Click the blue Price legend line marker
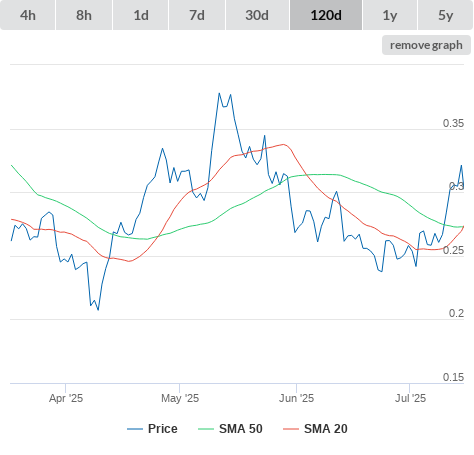This screenshot has width=474, height=455. tap(135, 429)
